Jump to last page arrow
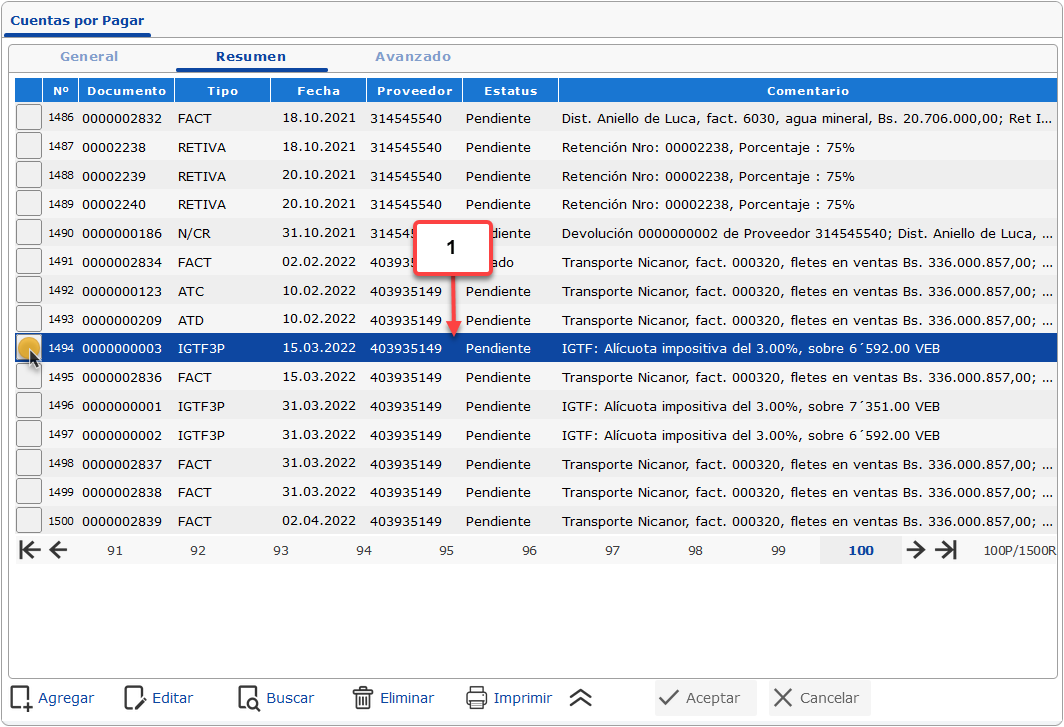Viewport: 1064px width, 727px height. point(946,550)
